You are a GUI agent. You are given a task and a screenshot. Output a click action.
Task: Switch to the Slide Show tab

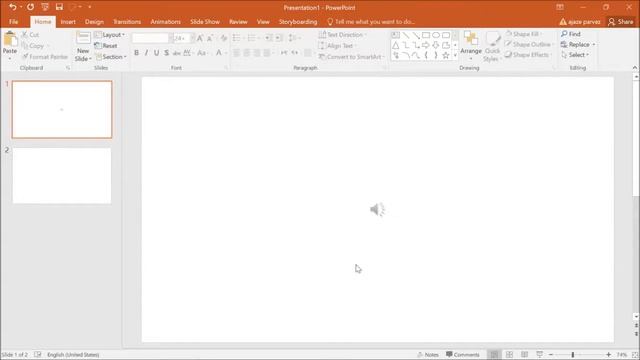(x=205, y=22)
